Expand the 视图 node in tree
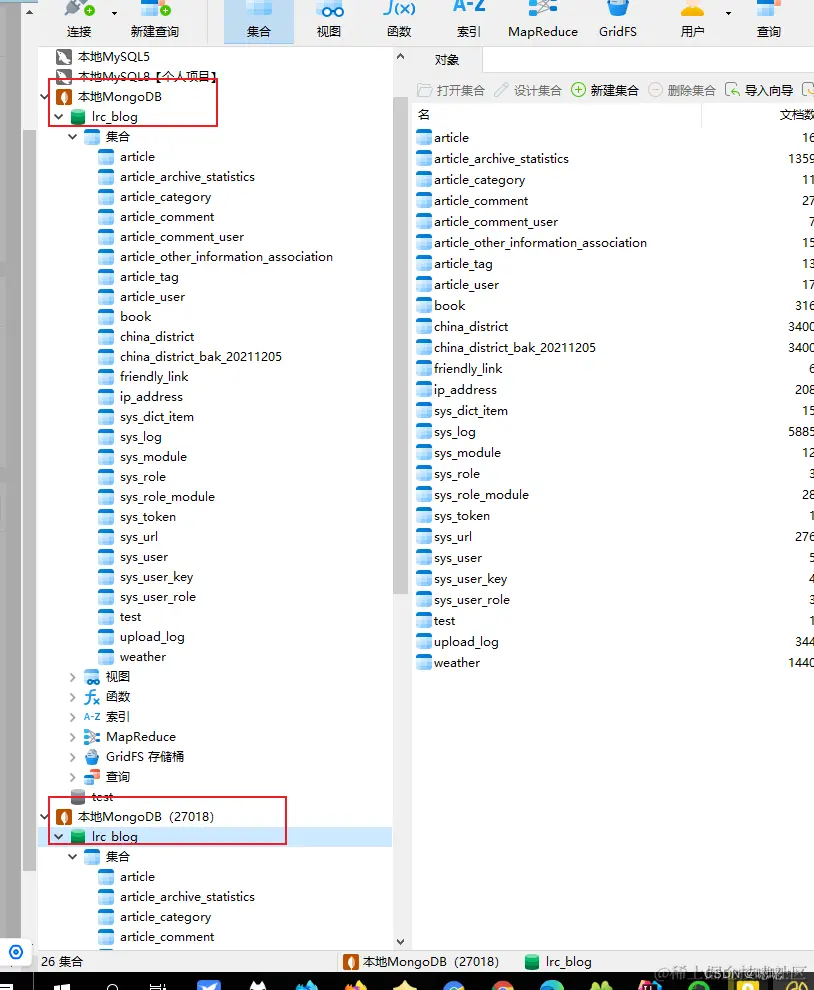 (x=73, y=677)
